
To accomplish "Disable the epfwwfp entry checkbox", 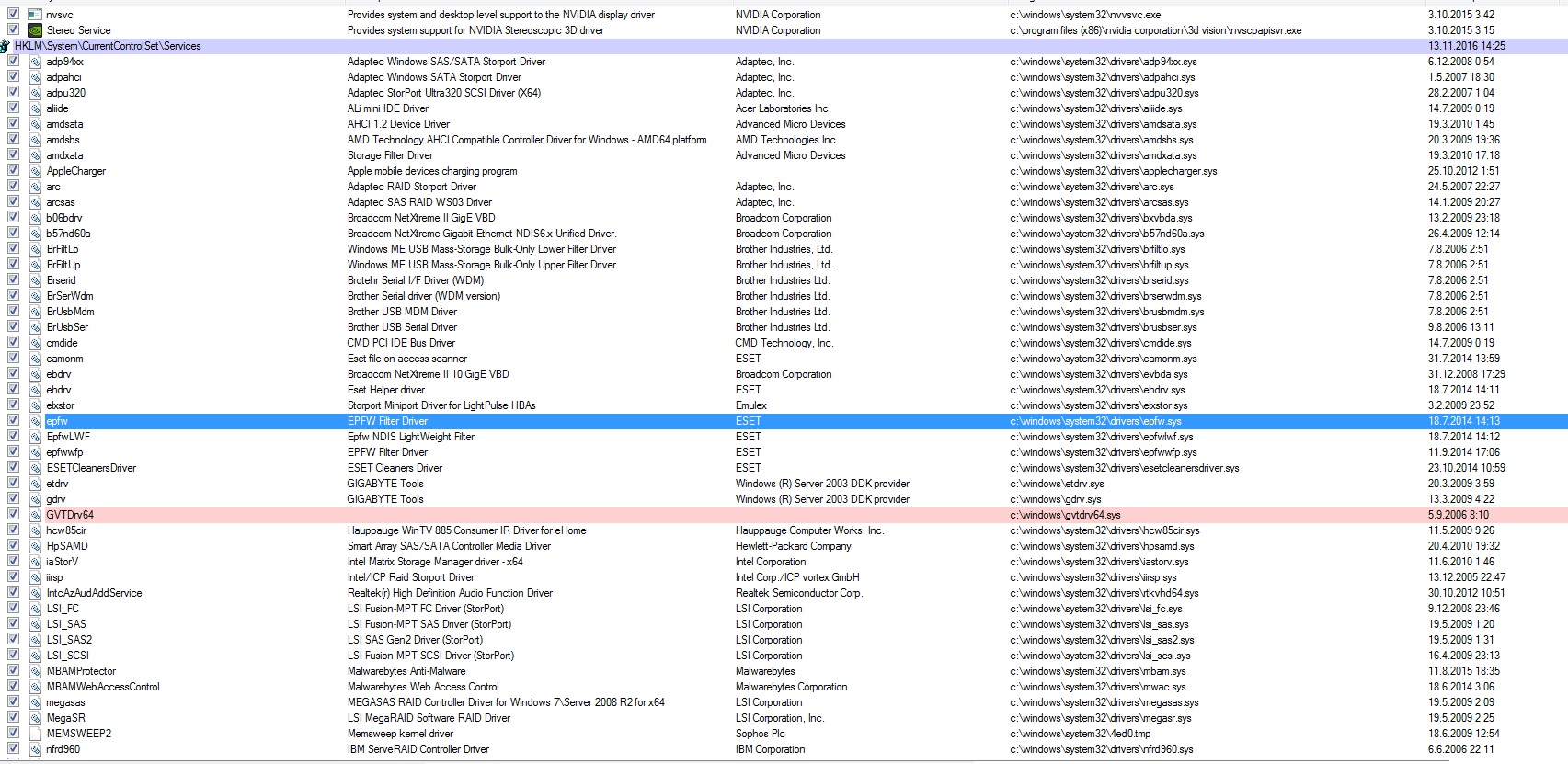I will click(13, 452).
